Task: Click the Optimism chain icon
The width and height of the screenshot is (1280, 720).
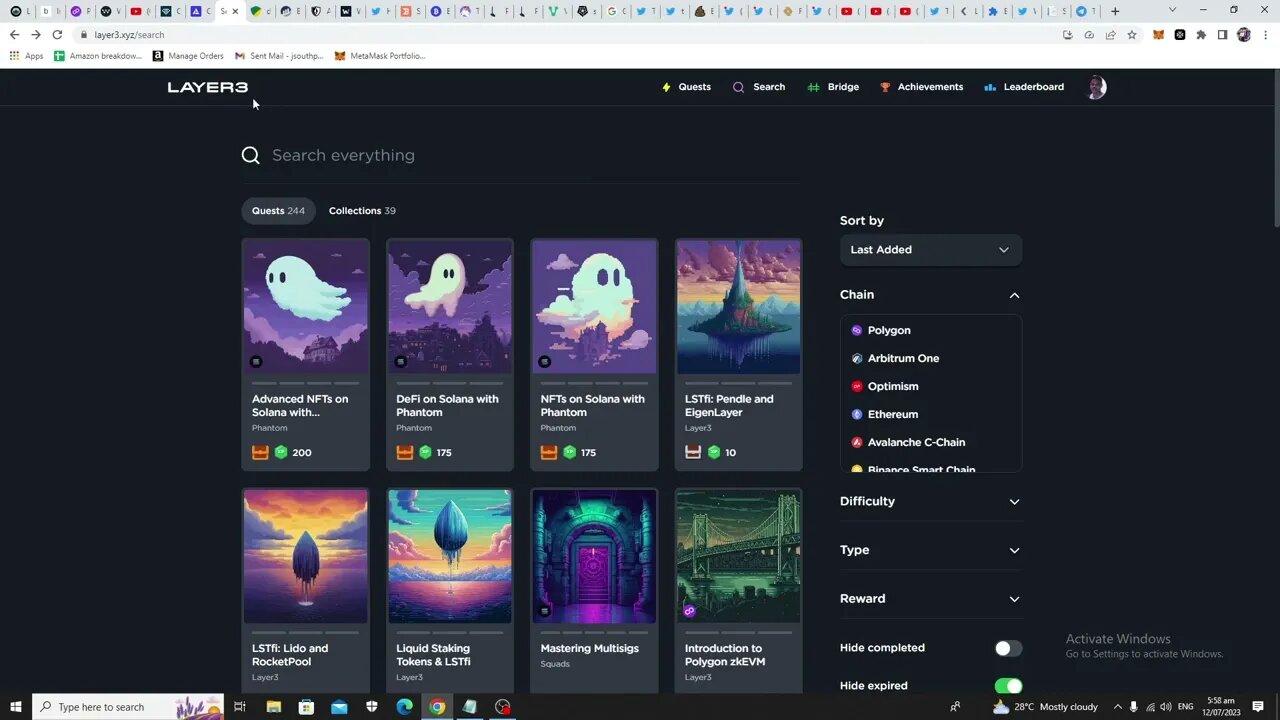Action: point(857,386)
